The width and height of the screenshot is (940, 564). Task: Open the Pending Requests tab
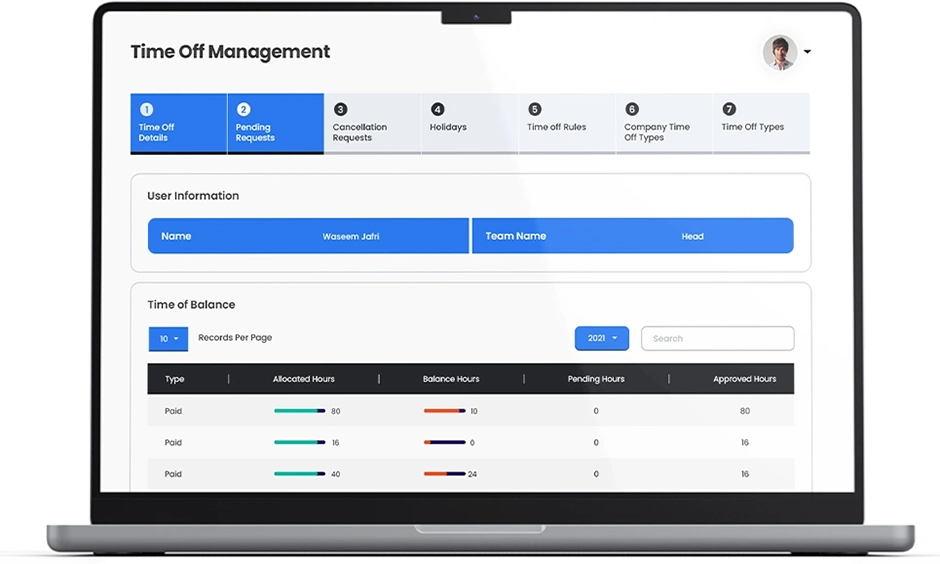(x=276, y=123)
